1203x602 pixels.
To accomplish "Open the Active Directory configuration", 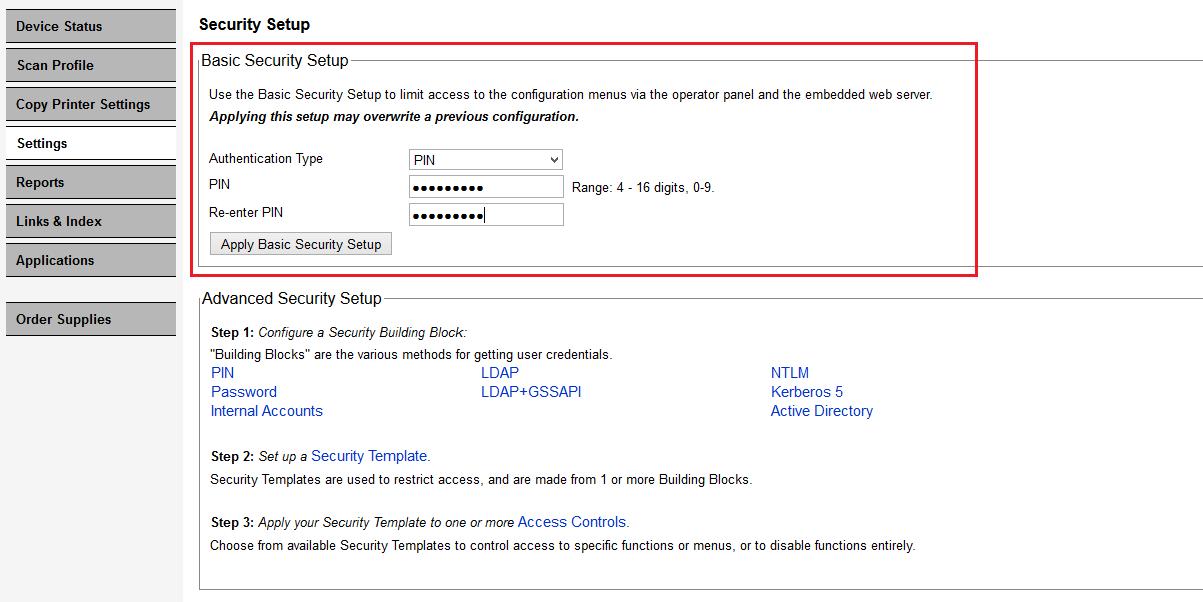I will [x=821, y=410].
